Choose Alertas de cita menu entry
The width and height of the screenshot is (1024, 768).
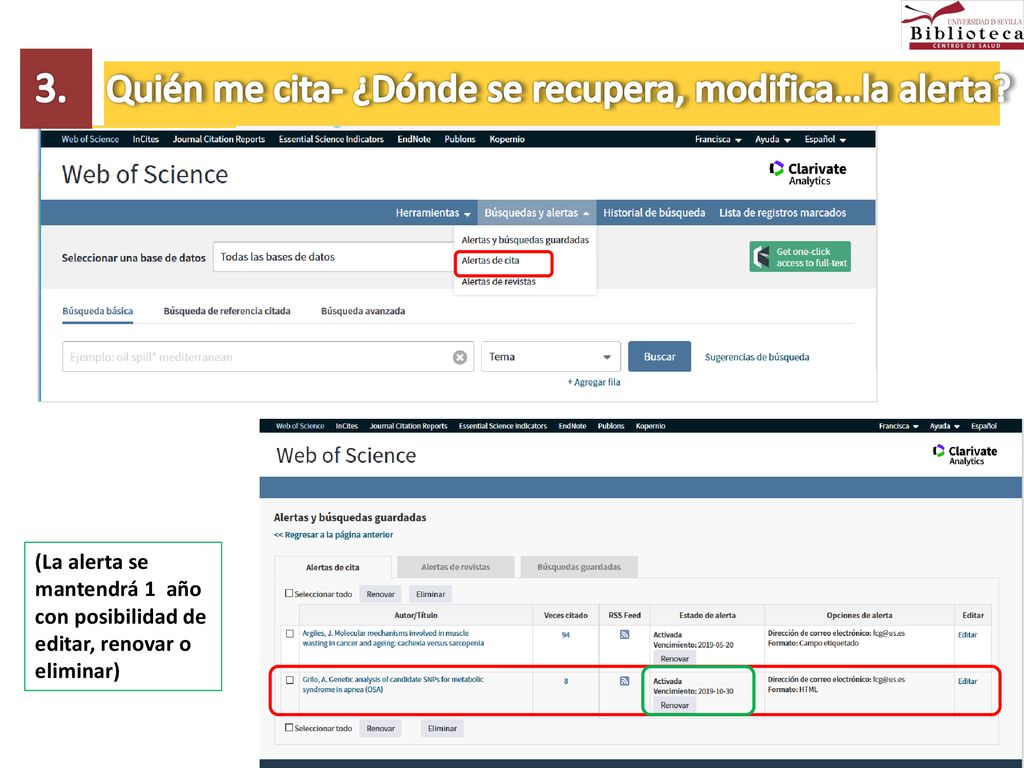(490, 260)
